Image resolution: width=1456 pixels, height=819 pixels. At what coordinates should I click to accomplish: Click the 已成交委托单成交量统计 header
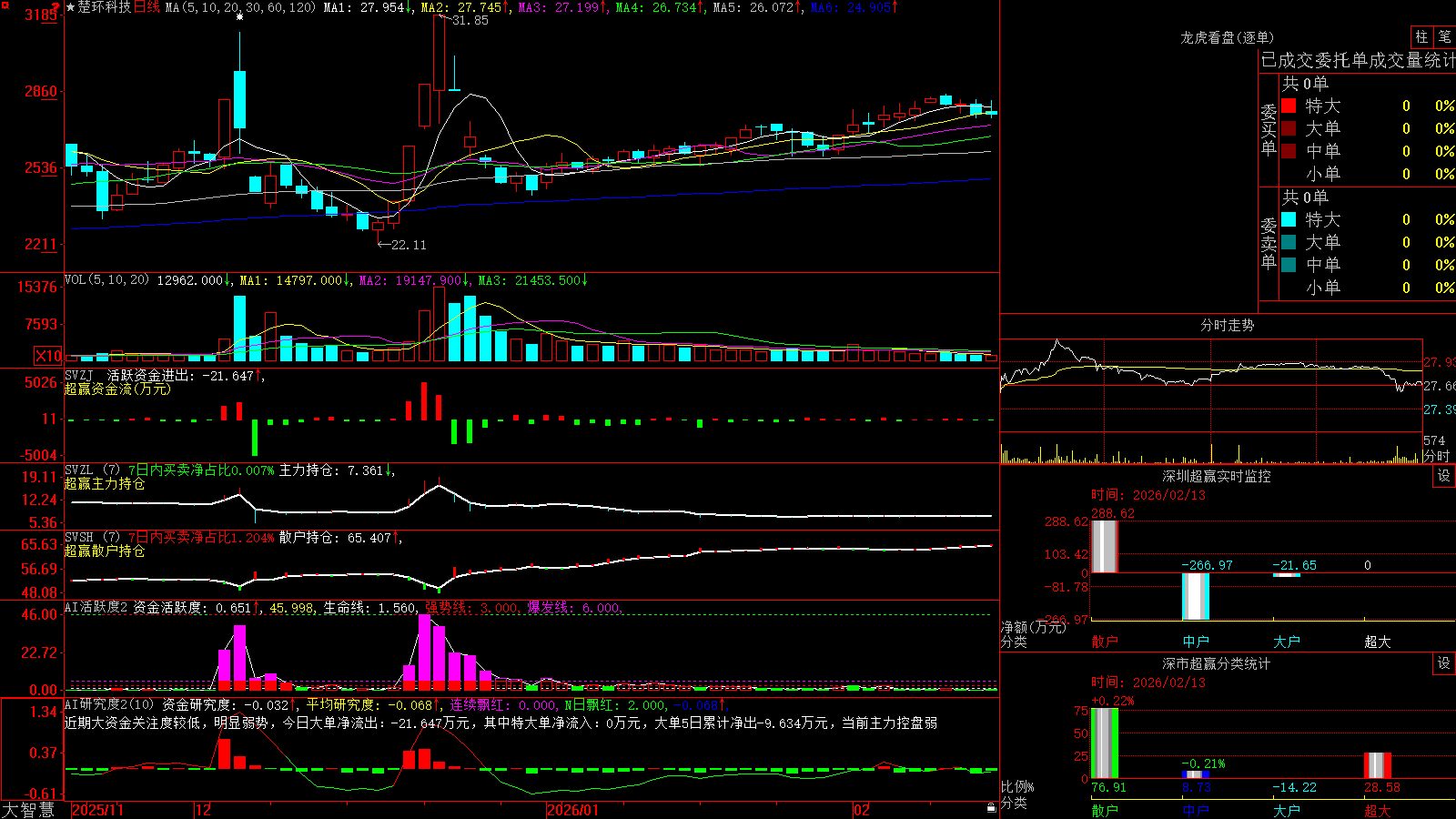[1358, 60]
